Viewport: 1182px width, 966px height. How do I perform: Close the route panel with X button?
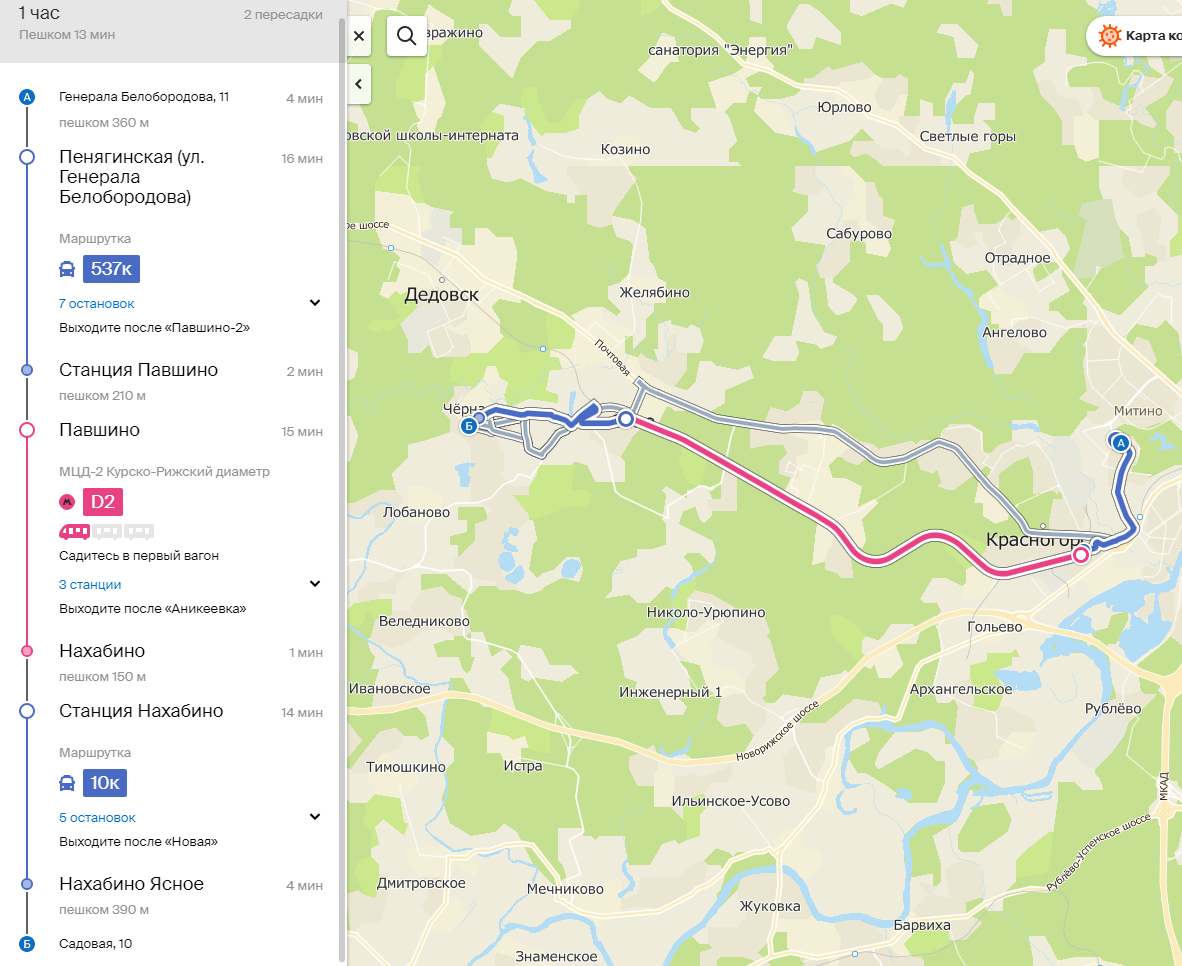(x=359, y=36)
